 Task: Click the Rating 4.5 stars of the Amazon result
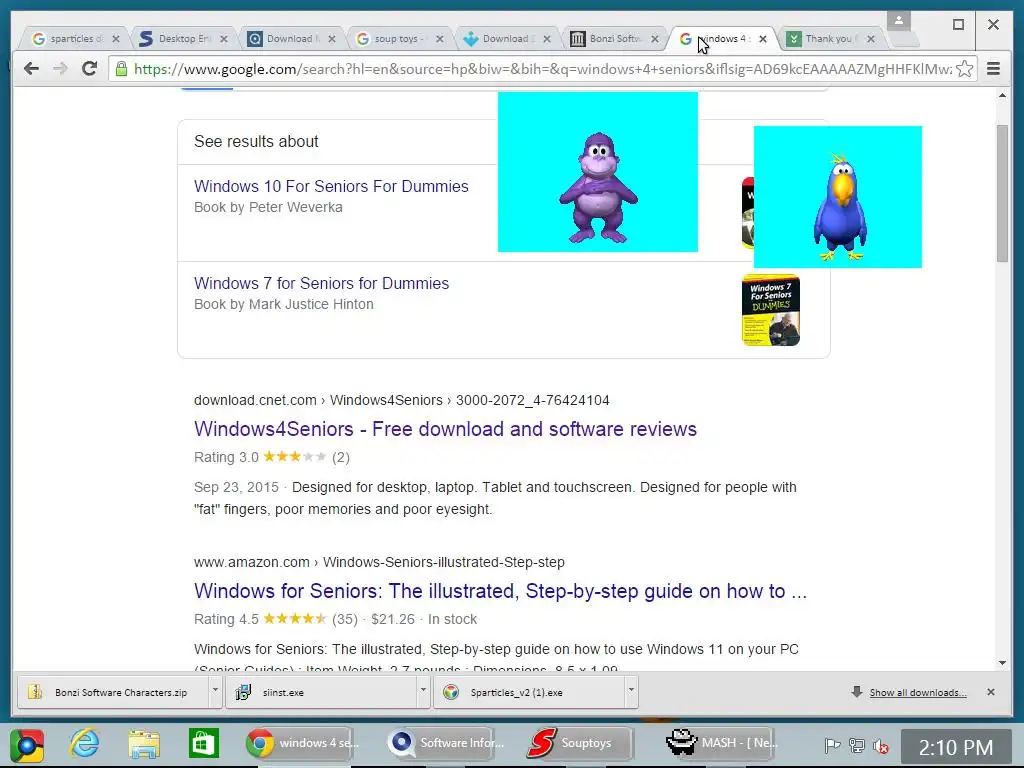coord(295,619)
